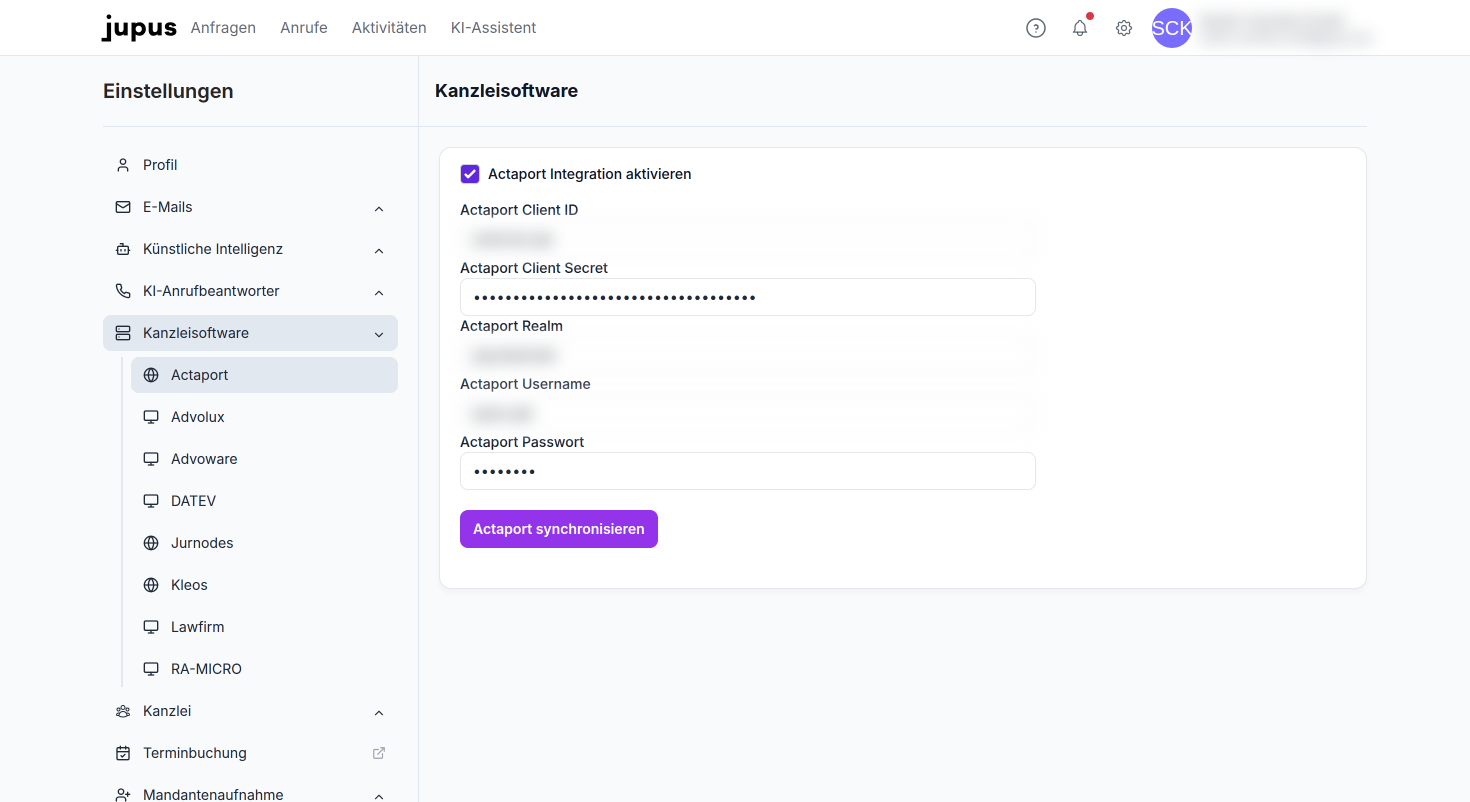Open the Advoware settings page
This screenshot has height=802, width=1470.
click(264, 459)
